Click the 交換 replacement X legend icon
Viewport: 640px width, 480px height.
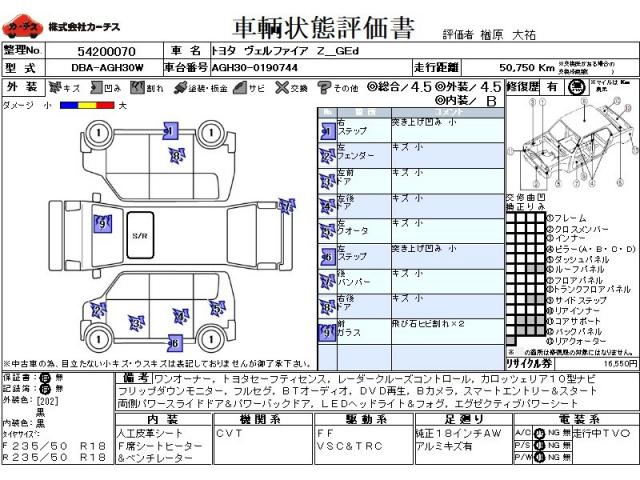pos(282,87)
